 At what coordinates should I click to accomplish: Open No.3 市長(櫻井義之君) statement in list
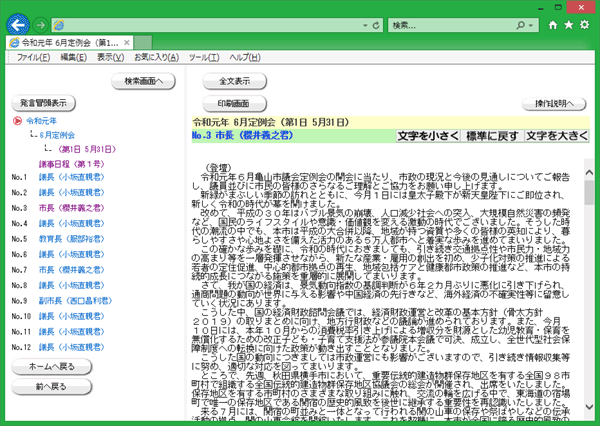point(72,208)
